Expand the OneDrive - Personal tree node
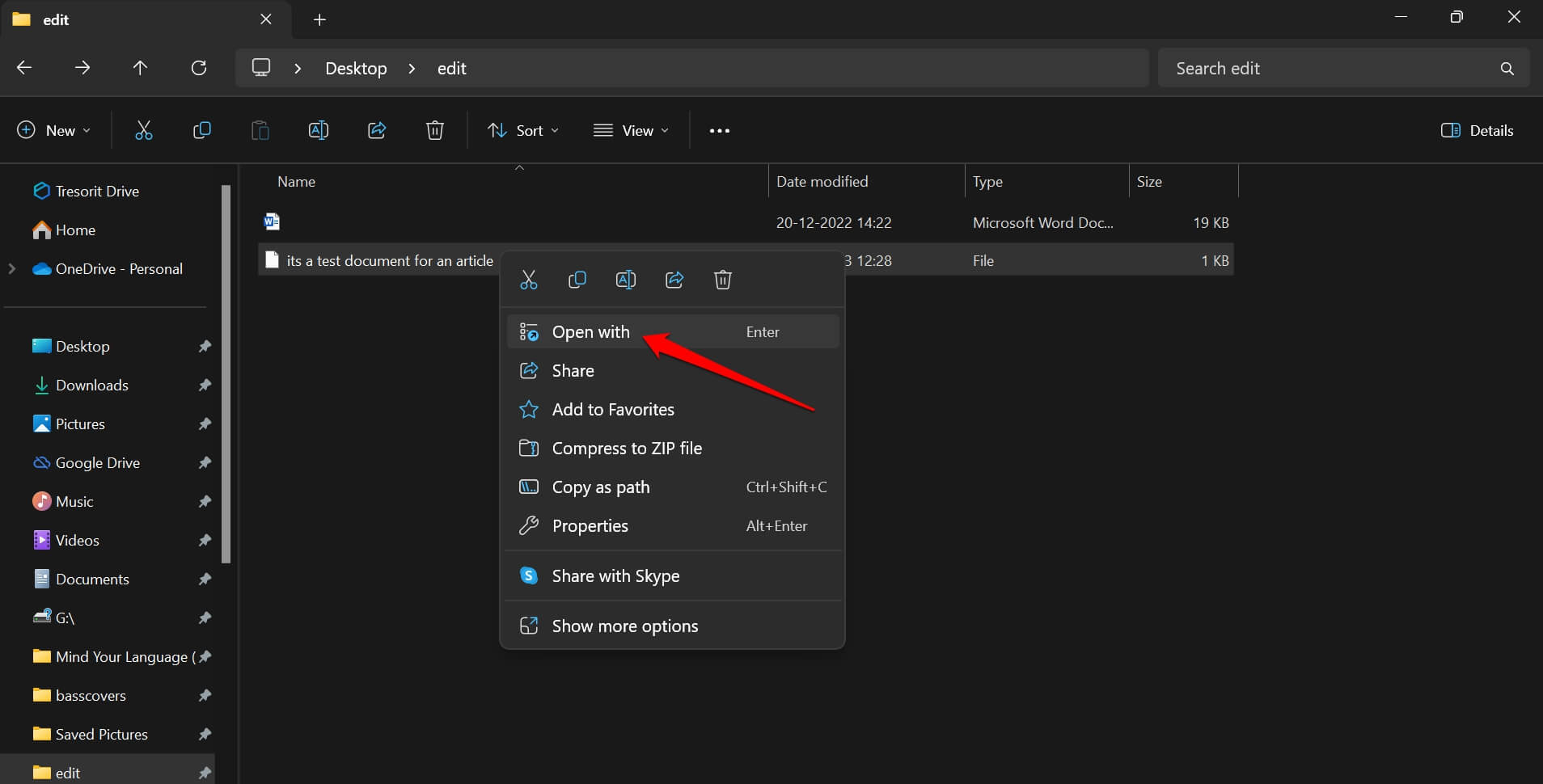 [x=12, y=268]
